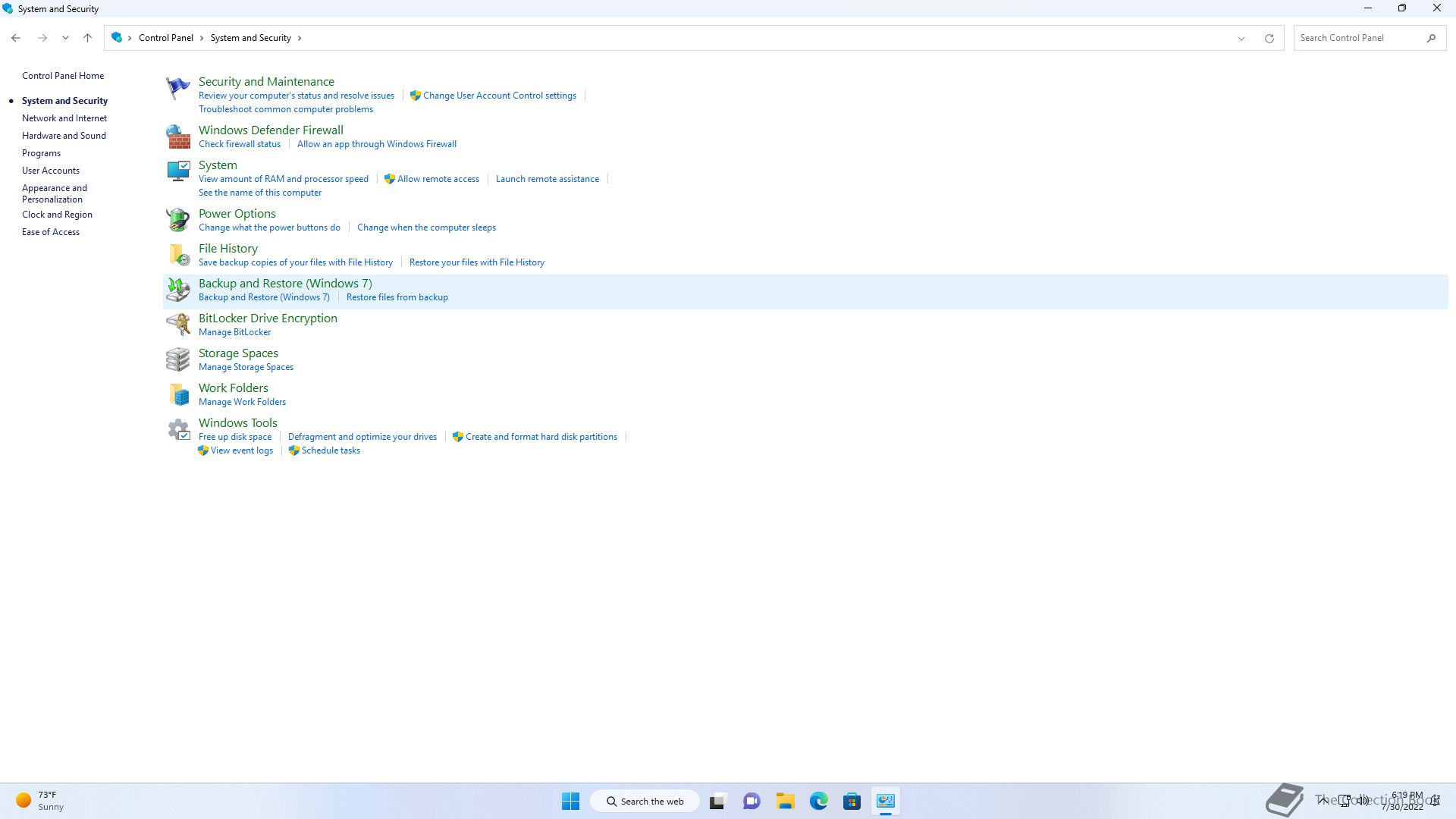This screenshot has height=819, width=1456.
Task: Click Allow remote access
Action: pyautogui.click(x=438, y=179)
